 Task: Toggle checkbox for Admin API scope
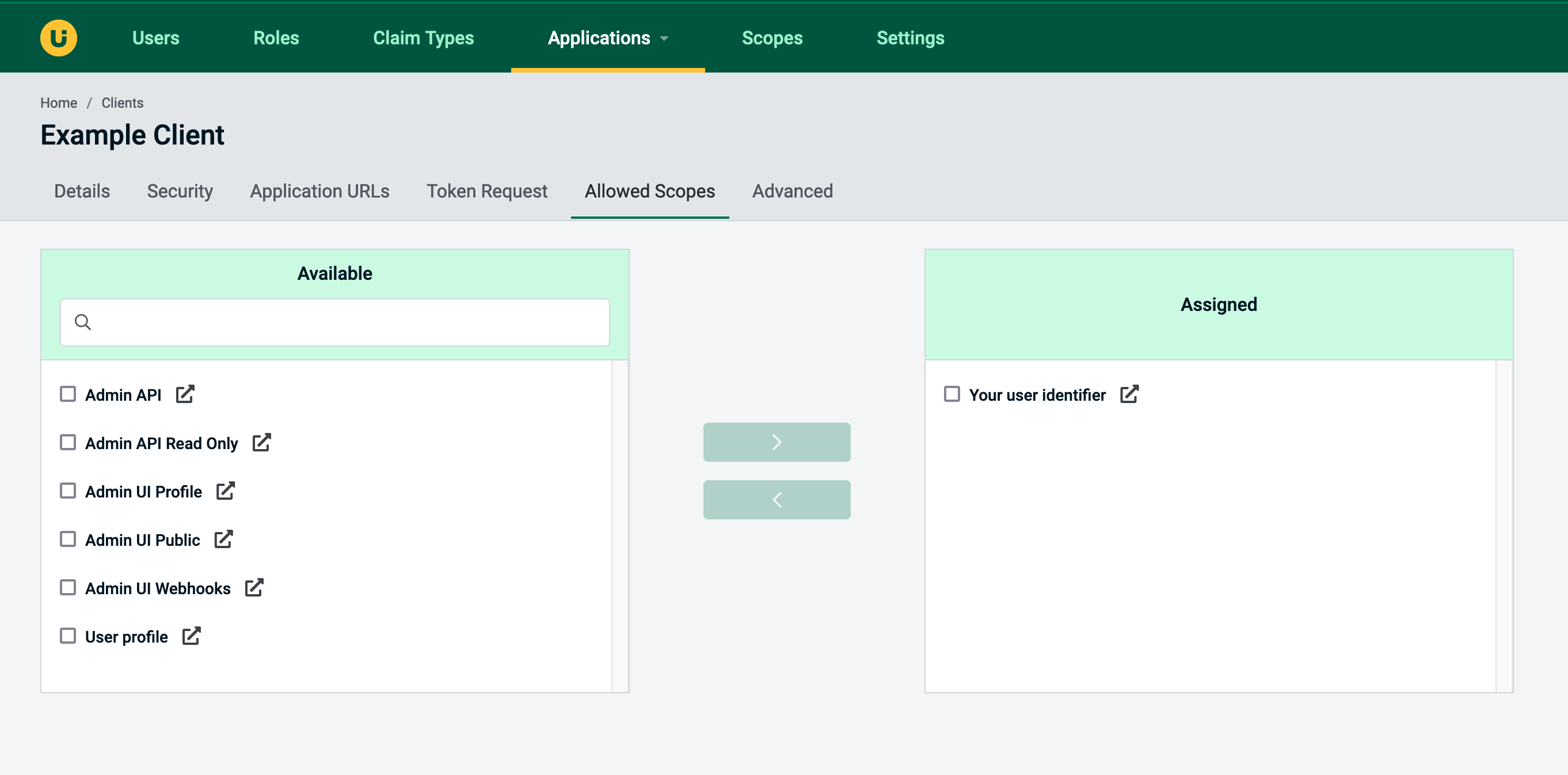(67, 394)
